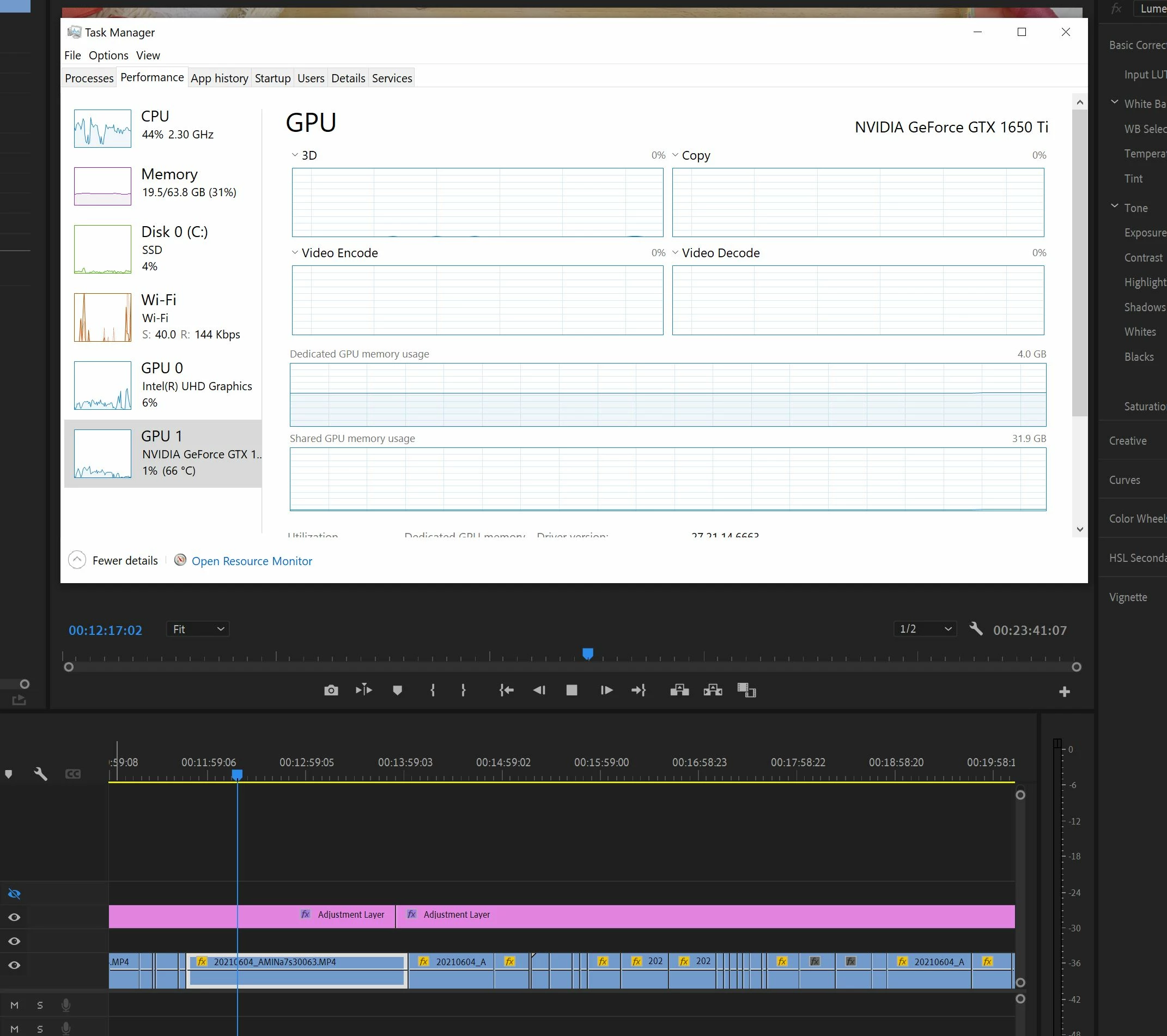Screen dimensions: 1167x1036
Task: Switch to the Processes tab
Action: (89, 78)
